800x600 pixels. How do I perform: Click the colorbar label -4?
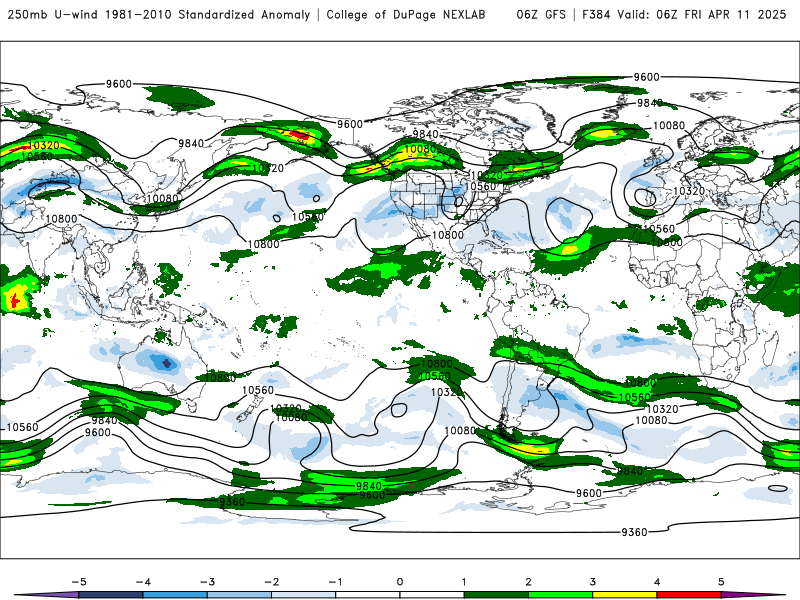pos(143,582)
